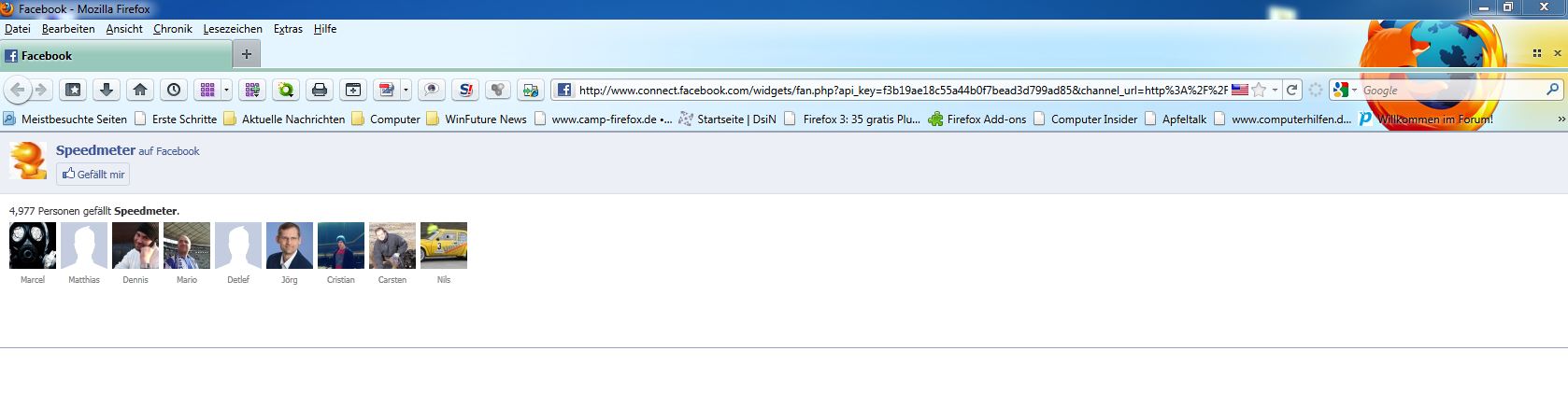Open a new tab with the plus button
The width and height of the screenshot is (1568, 407).
247,54
